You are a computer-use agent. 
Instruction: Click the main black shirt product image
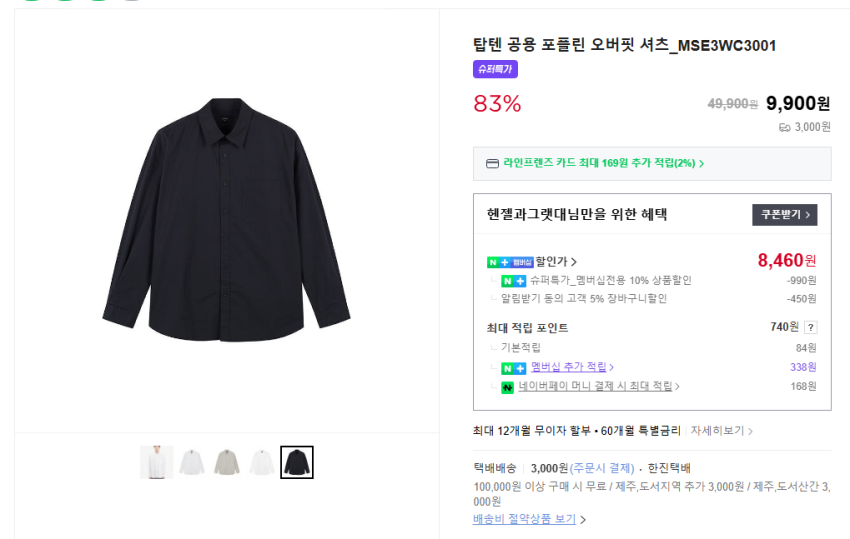[x=227, y=219]
